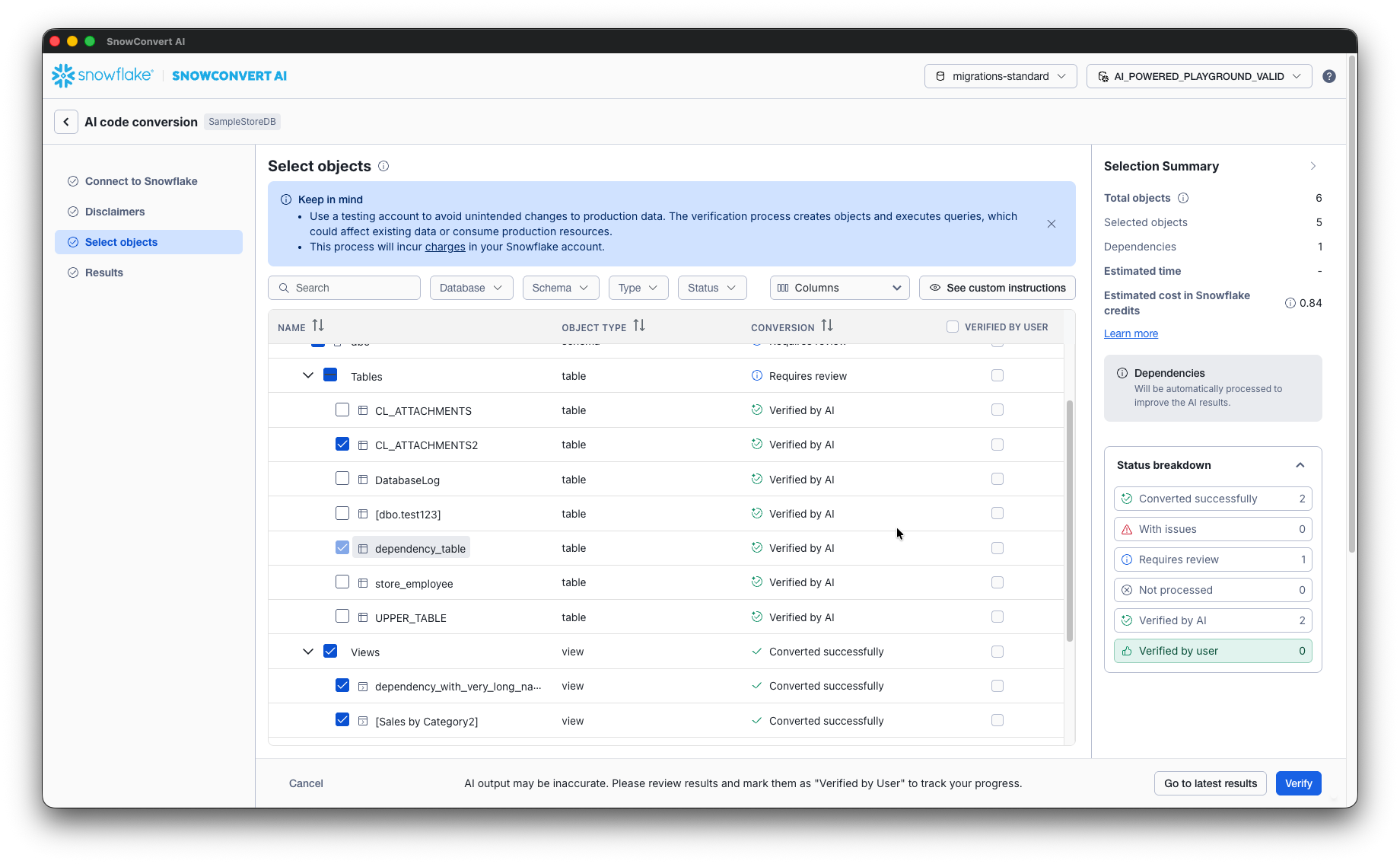The width and height of the screenshot is (1400, 864).
Task: Open the Columns dropdown
Action: pos(839,288)
